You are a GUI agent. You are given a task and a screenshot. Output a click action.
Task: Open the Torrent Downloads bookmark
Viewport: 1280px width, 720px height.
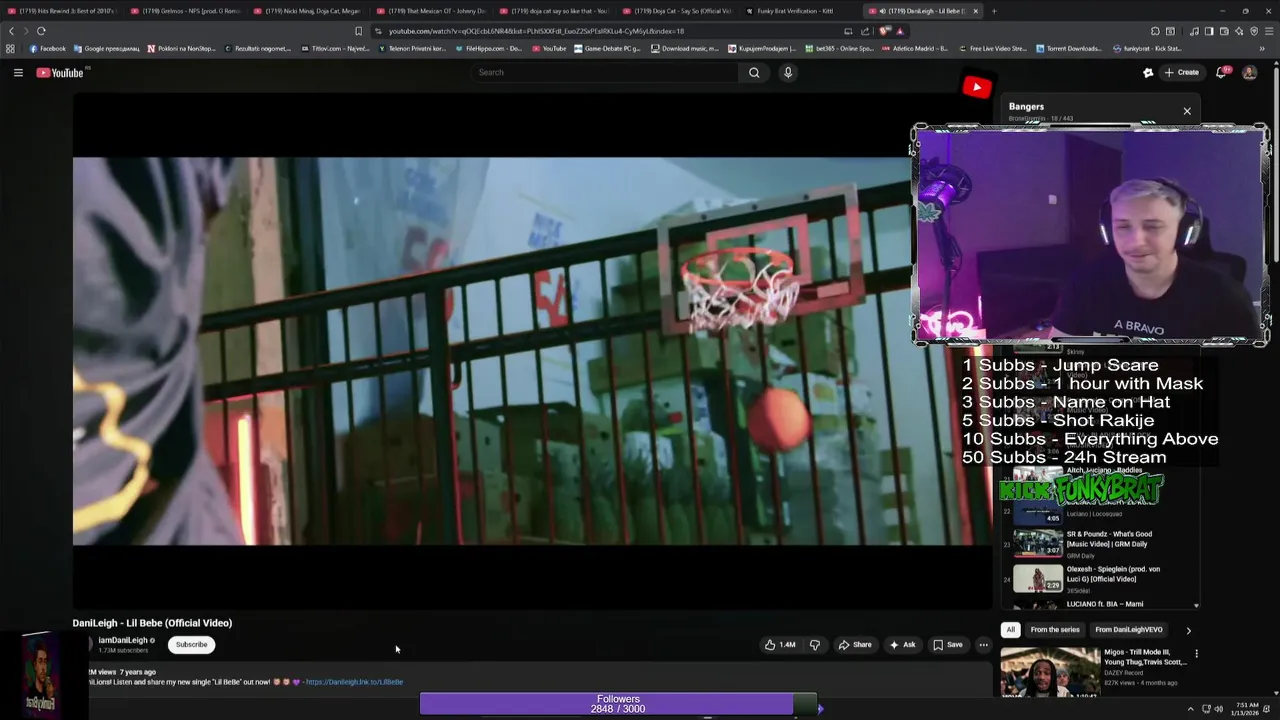coord(1069,48)
